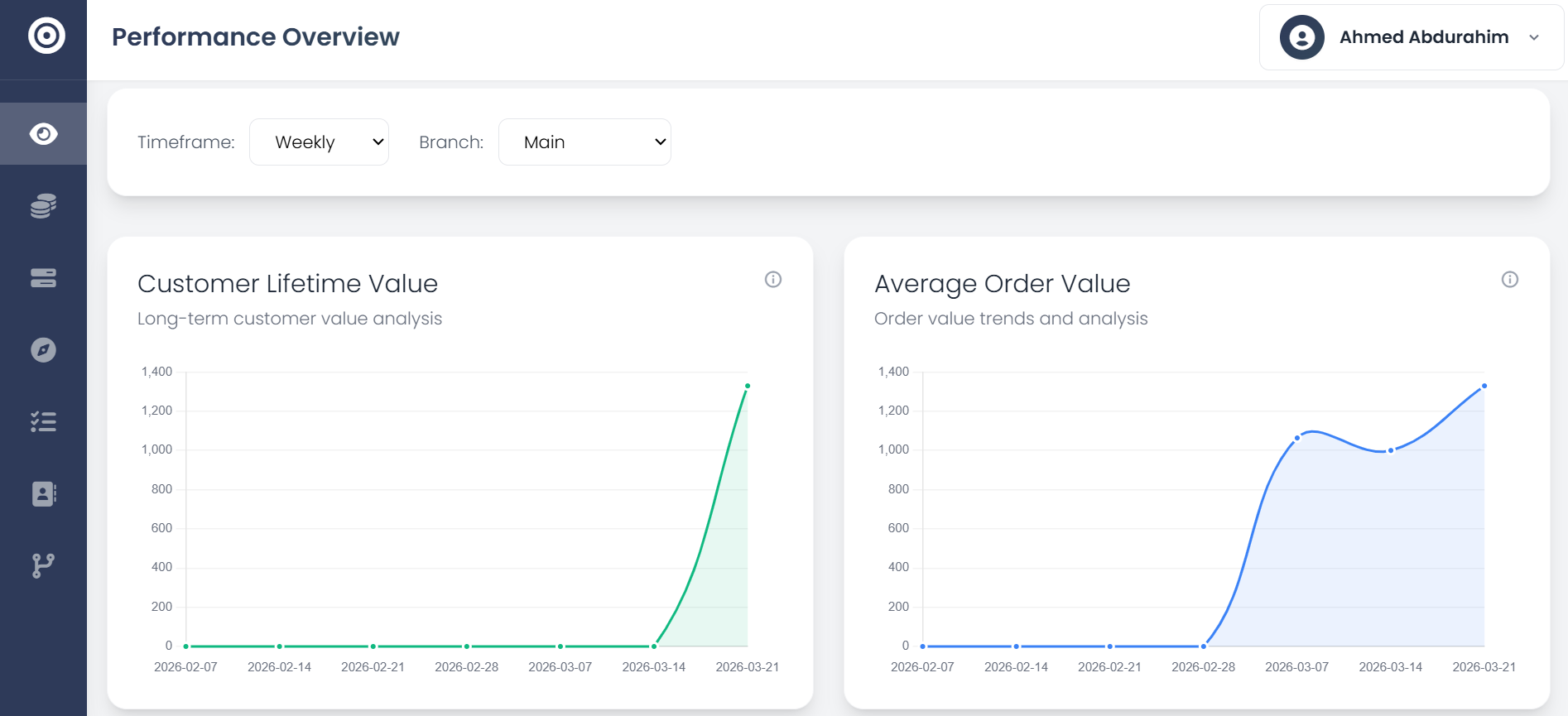Click the Ahmed Abdurahim profile avatar

[1301, 37]
